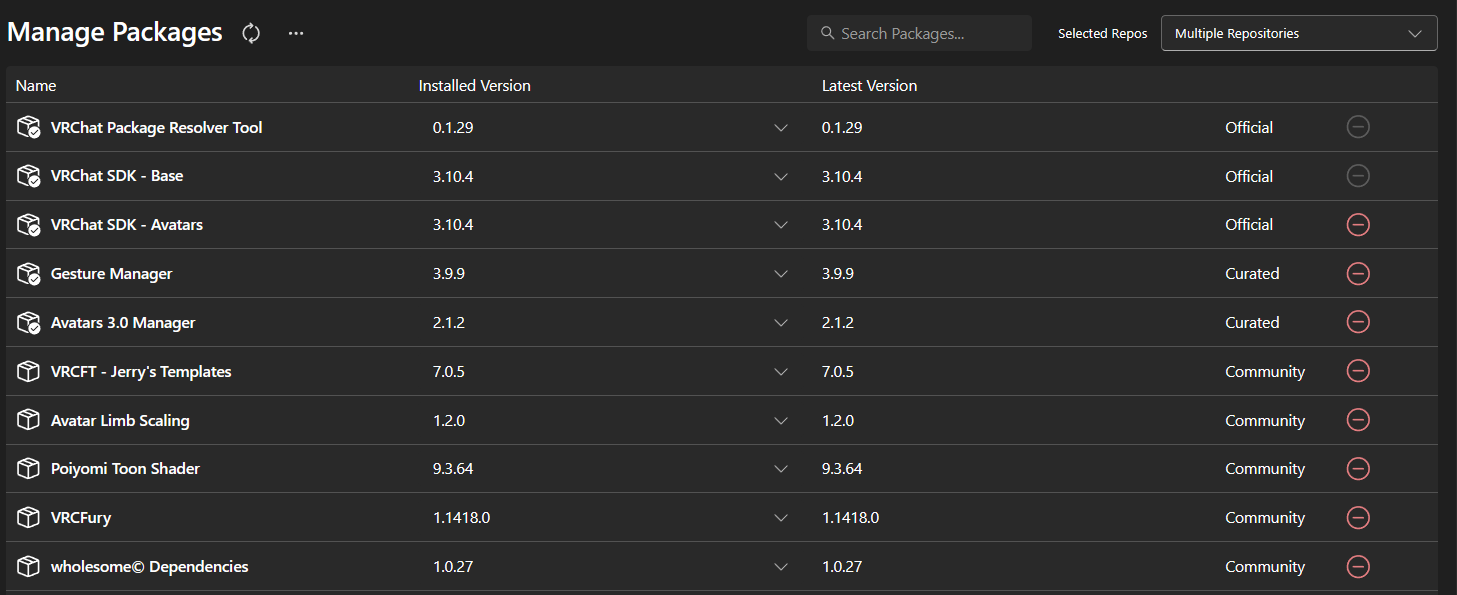Open version dropdown for VRCFT - Jerry's Templates
Viewport: 1457px width, 595px height.
click(782, 372)
